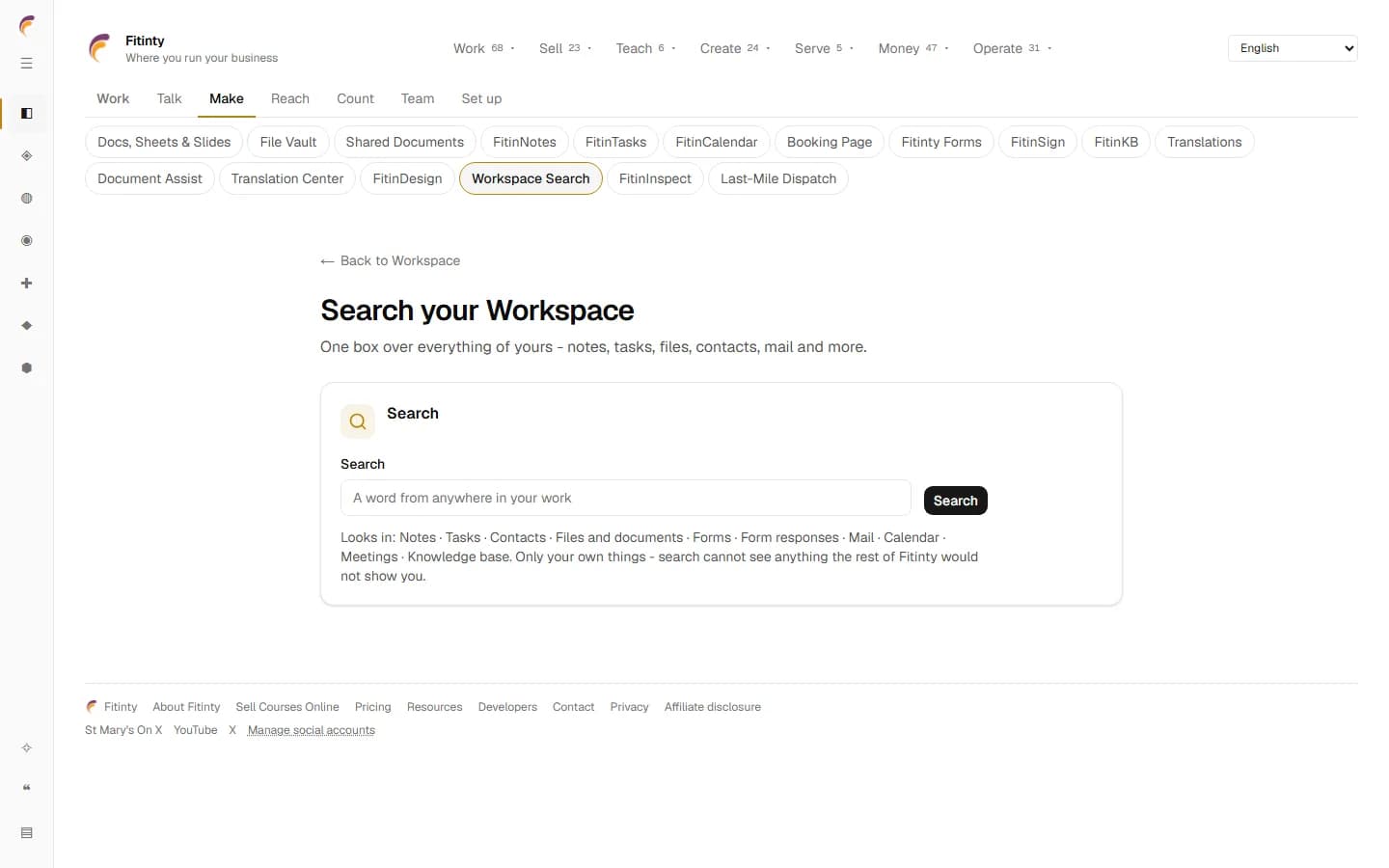Screen dimensions: 1389x868
Task: Switch to the Talk tab
Action: pyautogui.click(x=170, y=98)
